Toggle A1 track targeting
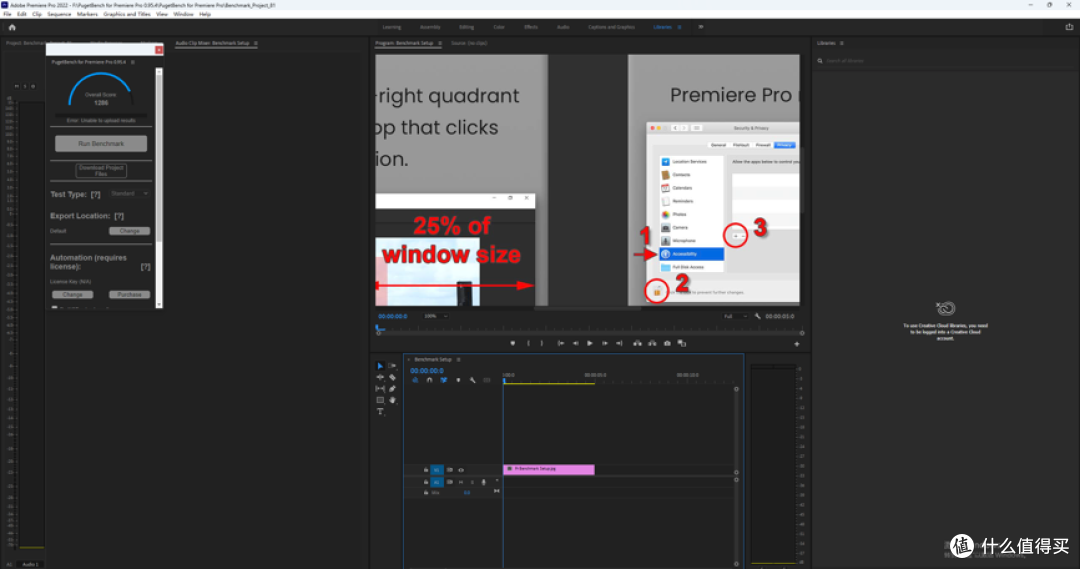The image size is (1080, 569). pos(437,482)
